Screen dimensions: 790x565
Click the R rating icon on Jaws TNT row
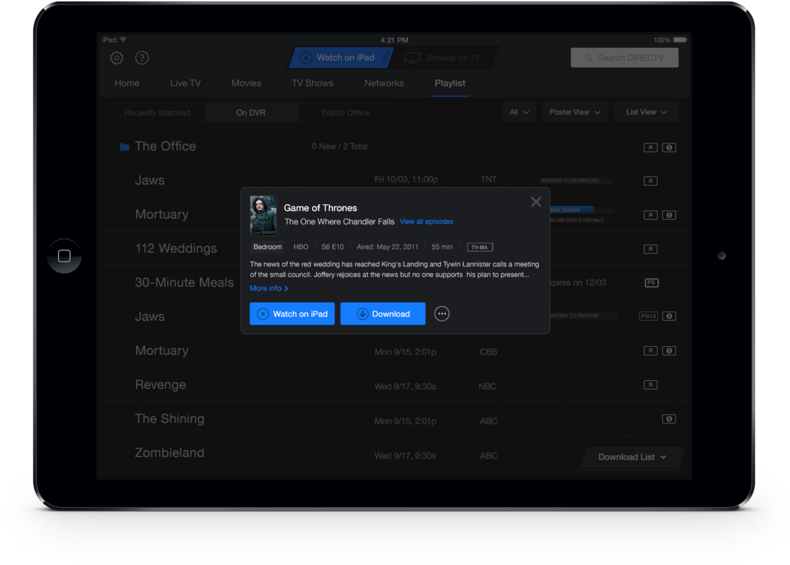(650, 180)
